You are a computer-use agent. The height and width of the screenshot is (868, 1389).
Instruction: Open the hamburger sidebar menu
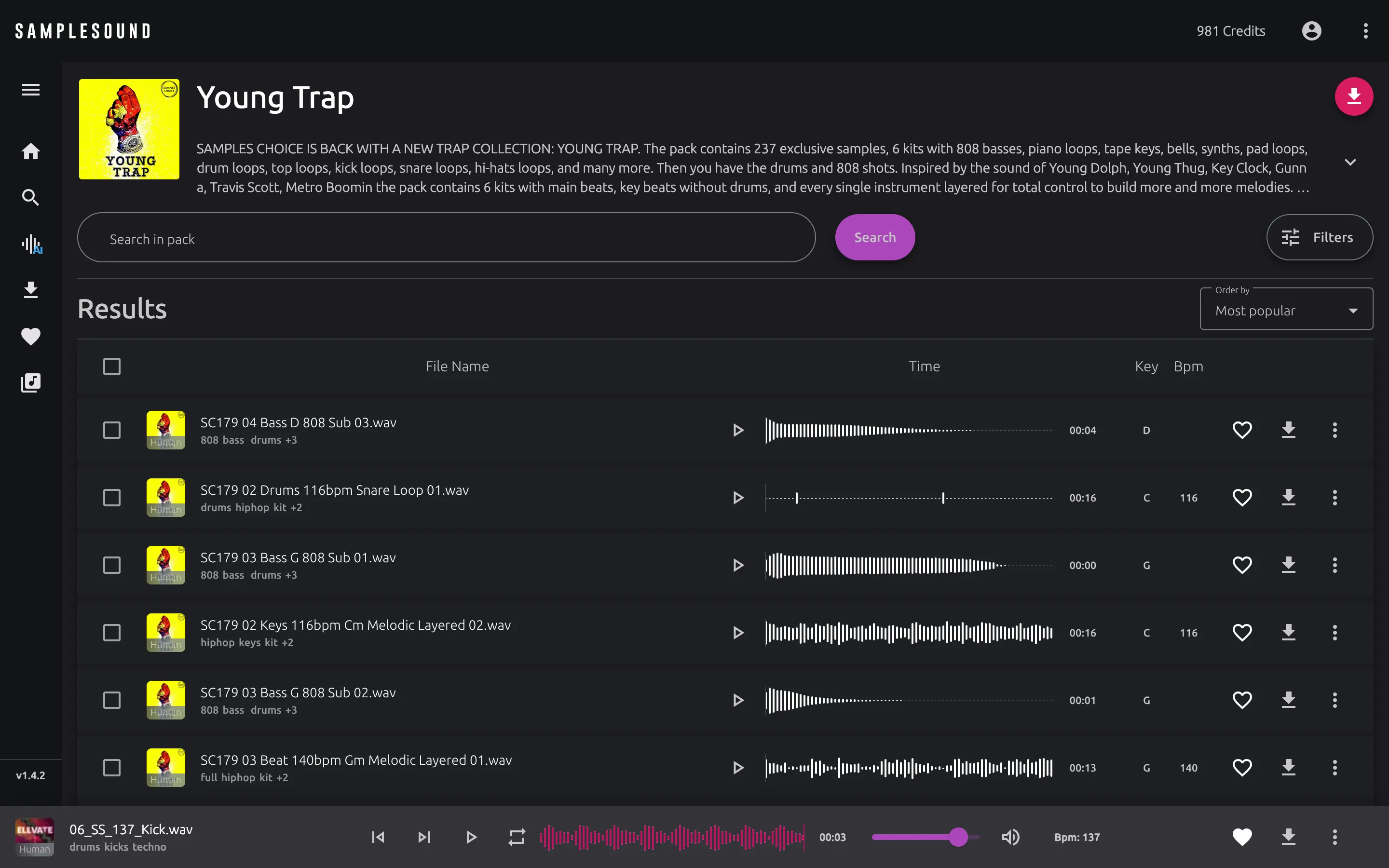pyautogui.click(x=30, y=90)
